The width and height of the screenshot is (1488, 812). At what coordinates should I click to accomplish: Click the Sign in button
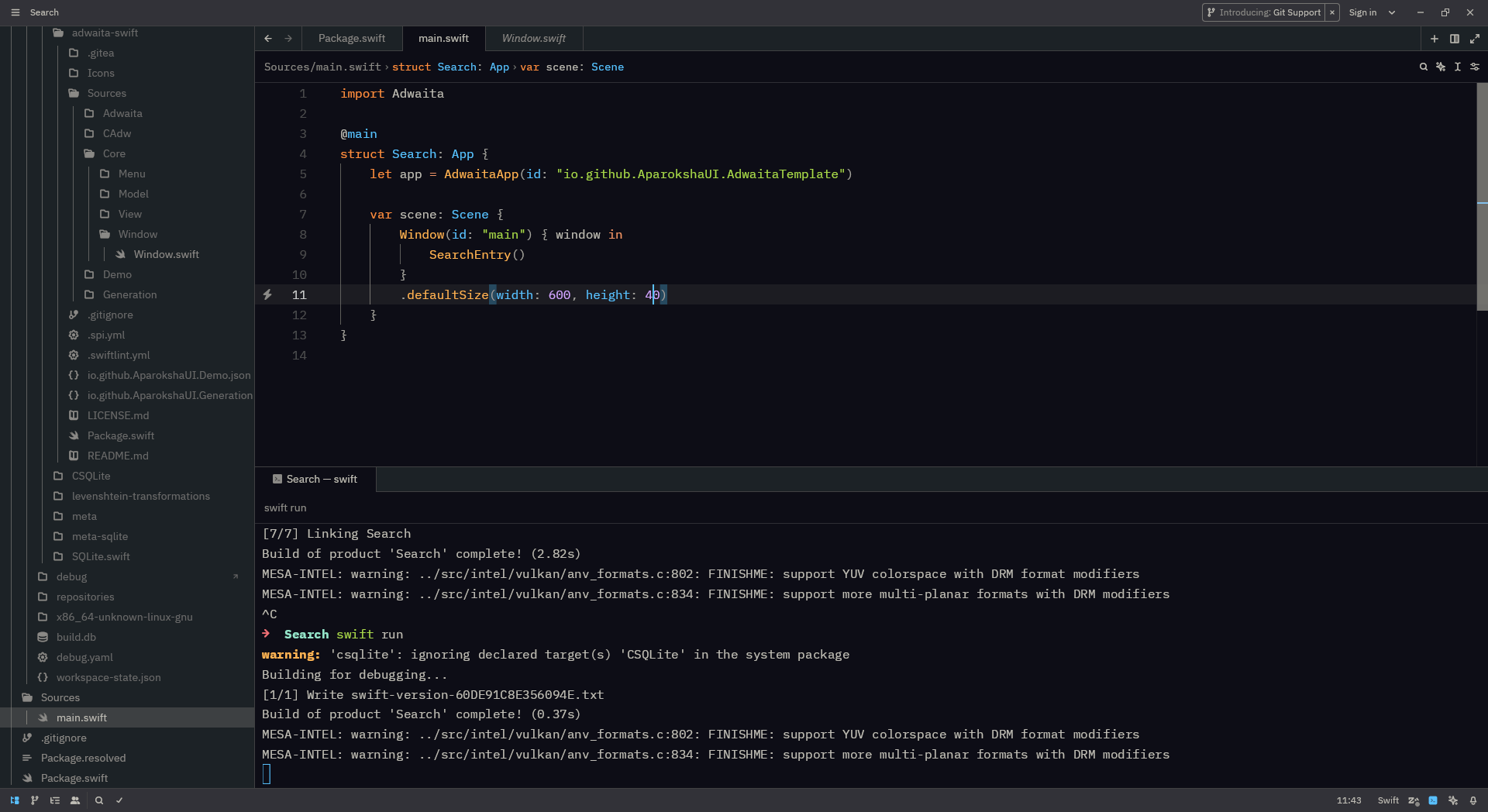coord(1362,12)
